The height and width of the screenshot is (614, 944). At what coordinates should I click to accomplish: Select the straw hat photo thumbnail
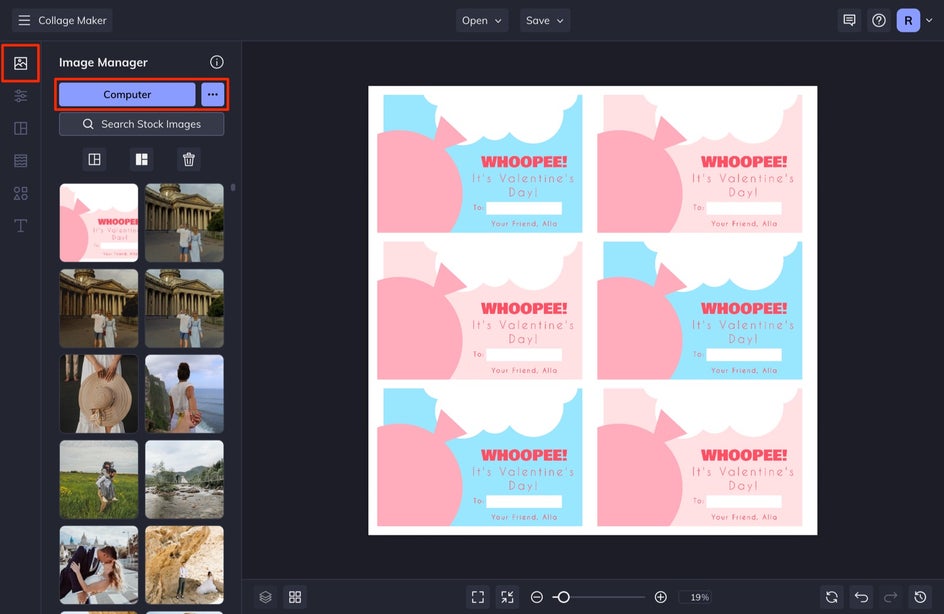click(x=99, y=394)
